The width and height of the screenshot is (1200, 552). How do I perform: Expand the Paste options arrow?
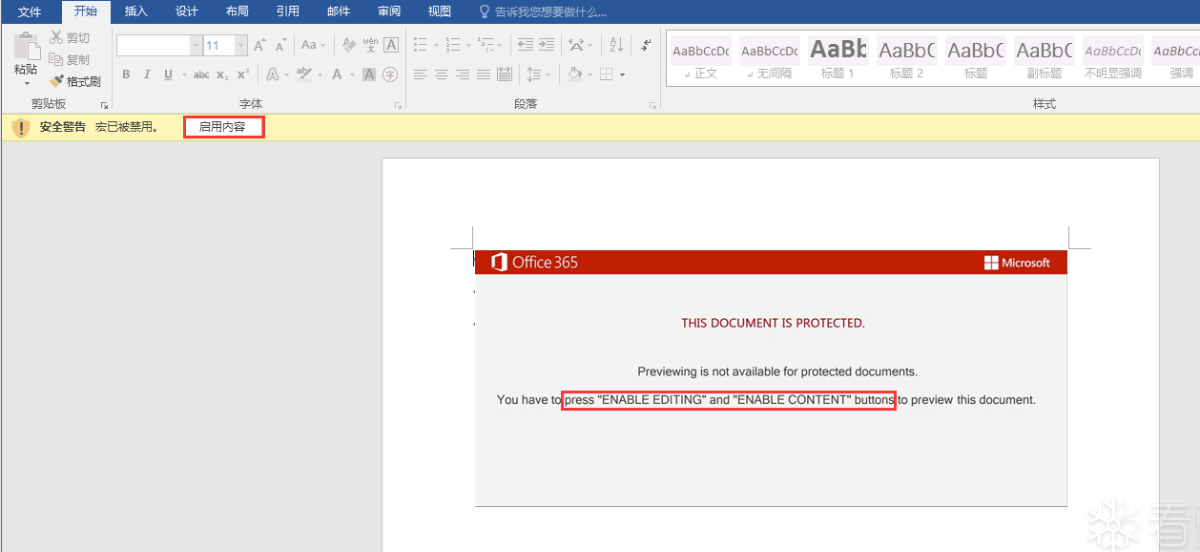pyautogui.click(x=26, y=82)
